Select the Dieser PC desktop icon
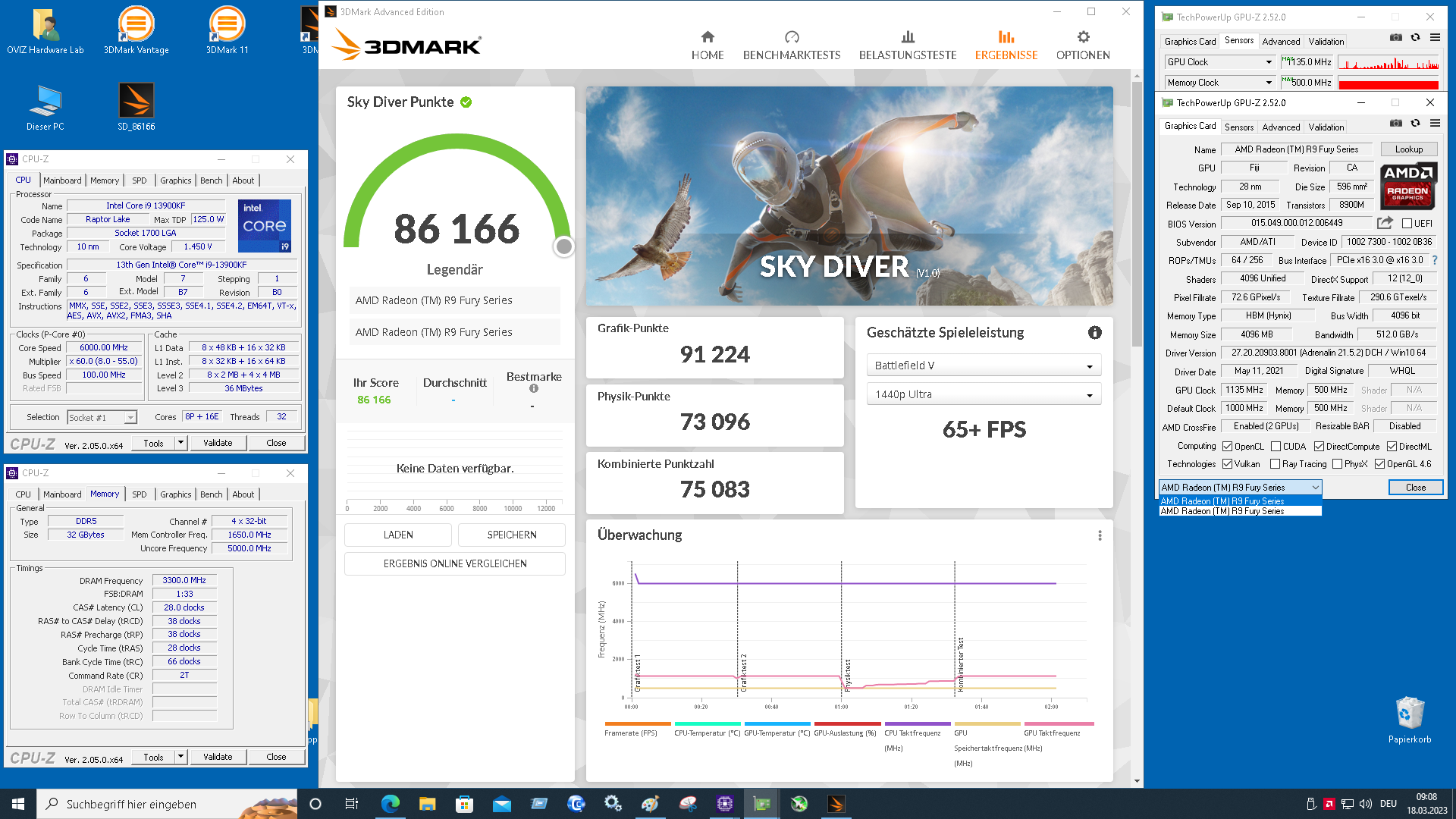 click(45, 108)
